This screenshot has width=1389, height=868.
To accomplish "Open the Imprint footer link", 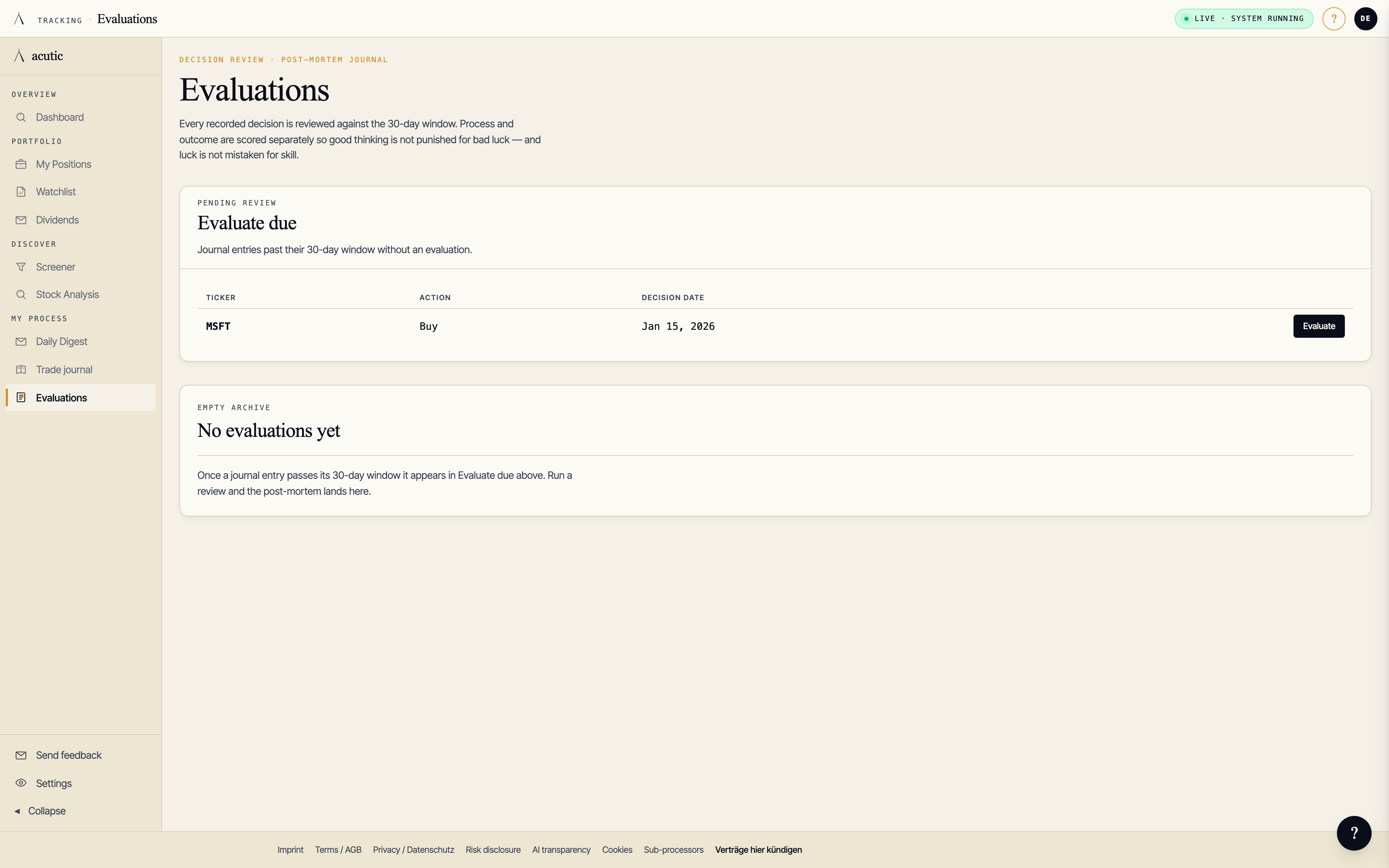I will click(290, 850).
